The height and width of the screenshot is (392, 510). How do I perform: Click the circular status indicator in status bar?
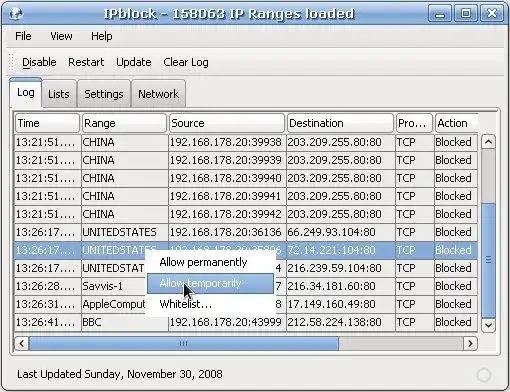(484, 375)
